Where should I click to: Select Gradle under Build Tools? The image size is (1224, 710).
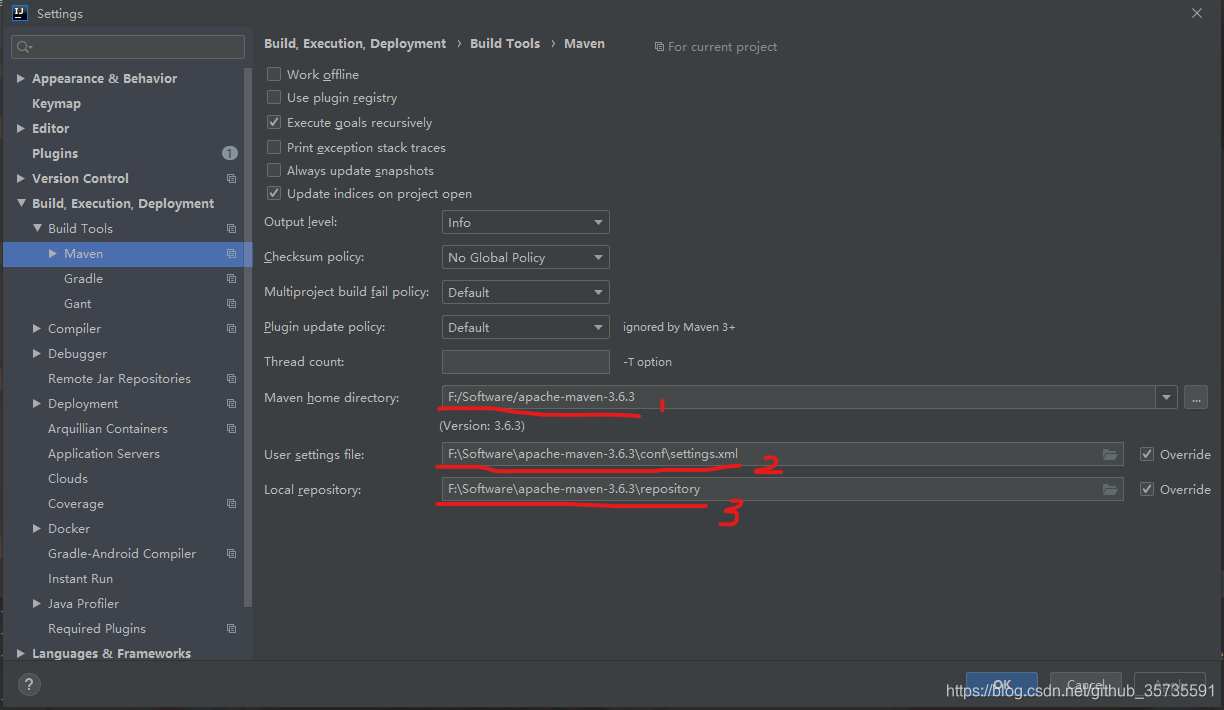coord(83,279)
